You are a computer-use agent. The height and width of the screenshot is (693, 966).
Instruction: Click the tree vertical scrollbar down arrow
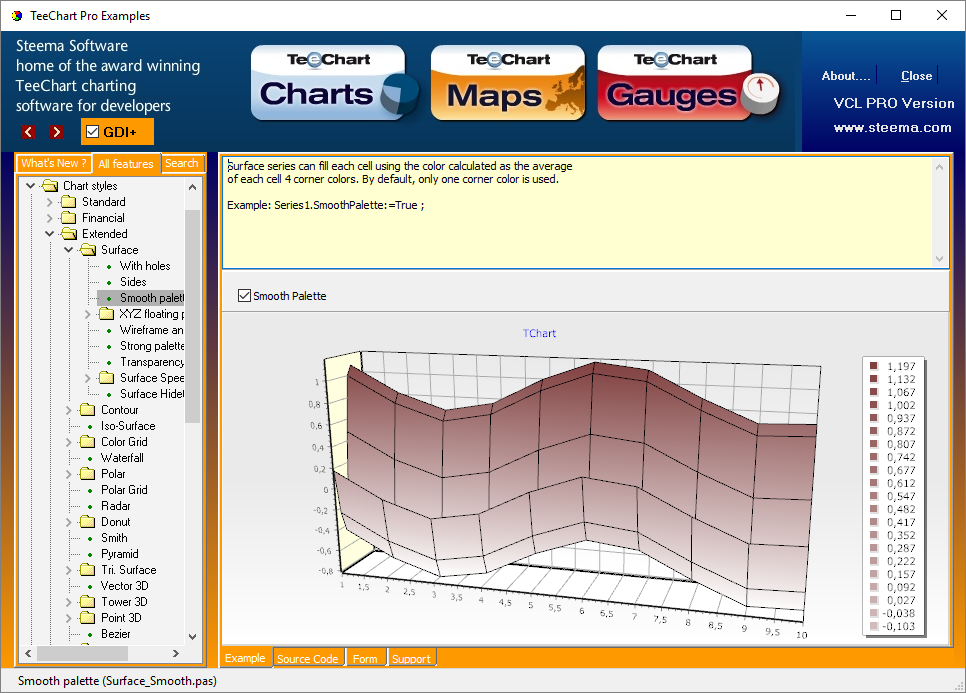pos(192,636)
